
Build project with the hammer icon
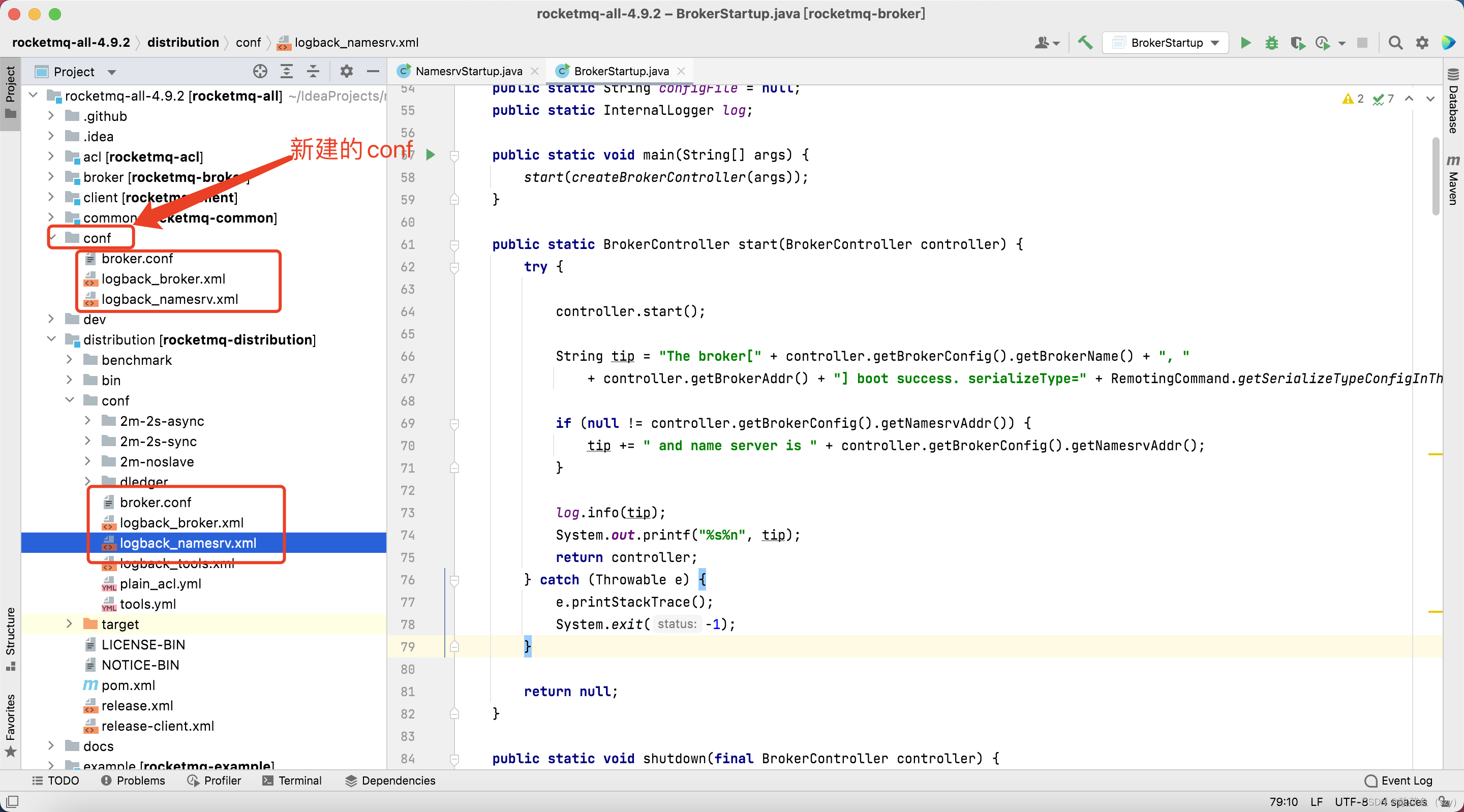[1085, 43]
